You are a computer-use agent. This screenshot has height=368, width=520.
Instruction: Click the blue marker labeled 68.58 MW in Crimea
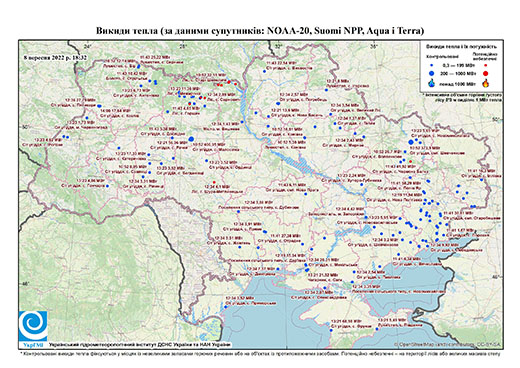coord(331,330)
